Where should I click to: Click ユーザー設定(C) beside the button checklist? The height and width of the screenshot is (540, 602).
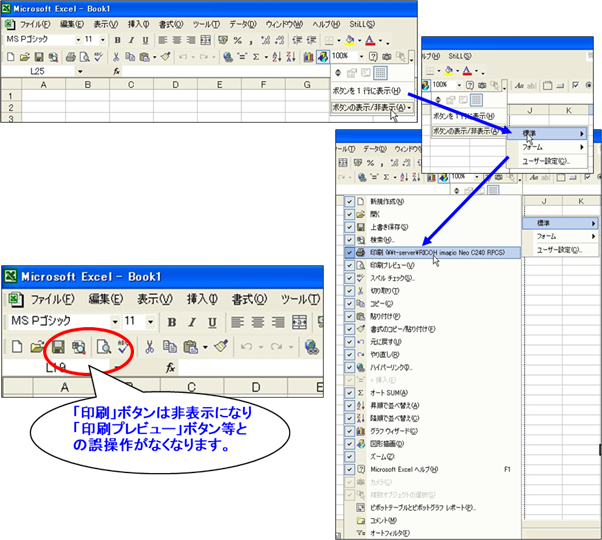[x=559, y=250]
